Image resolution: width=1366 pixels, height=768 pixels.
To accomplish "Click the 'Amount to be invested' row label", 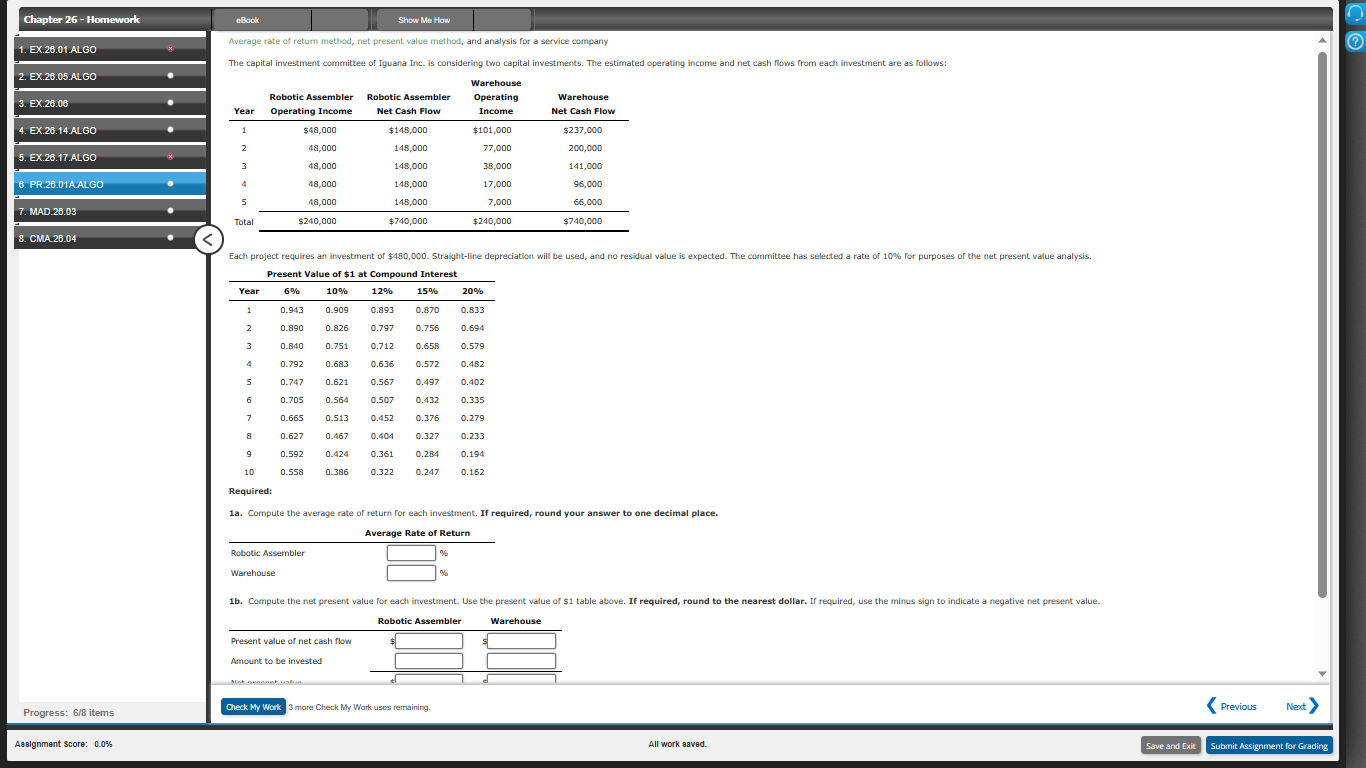I will point(276,661).
